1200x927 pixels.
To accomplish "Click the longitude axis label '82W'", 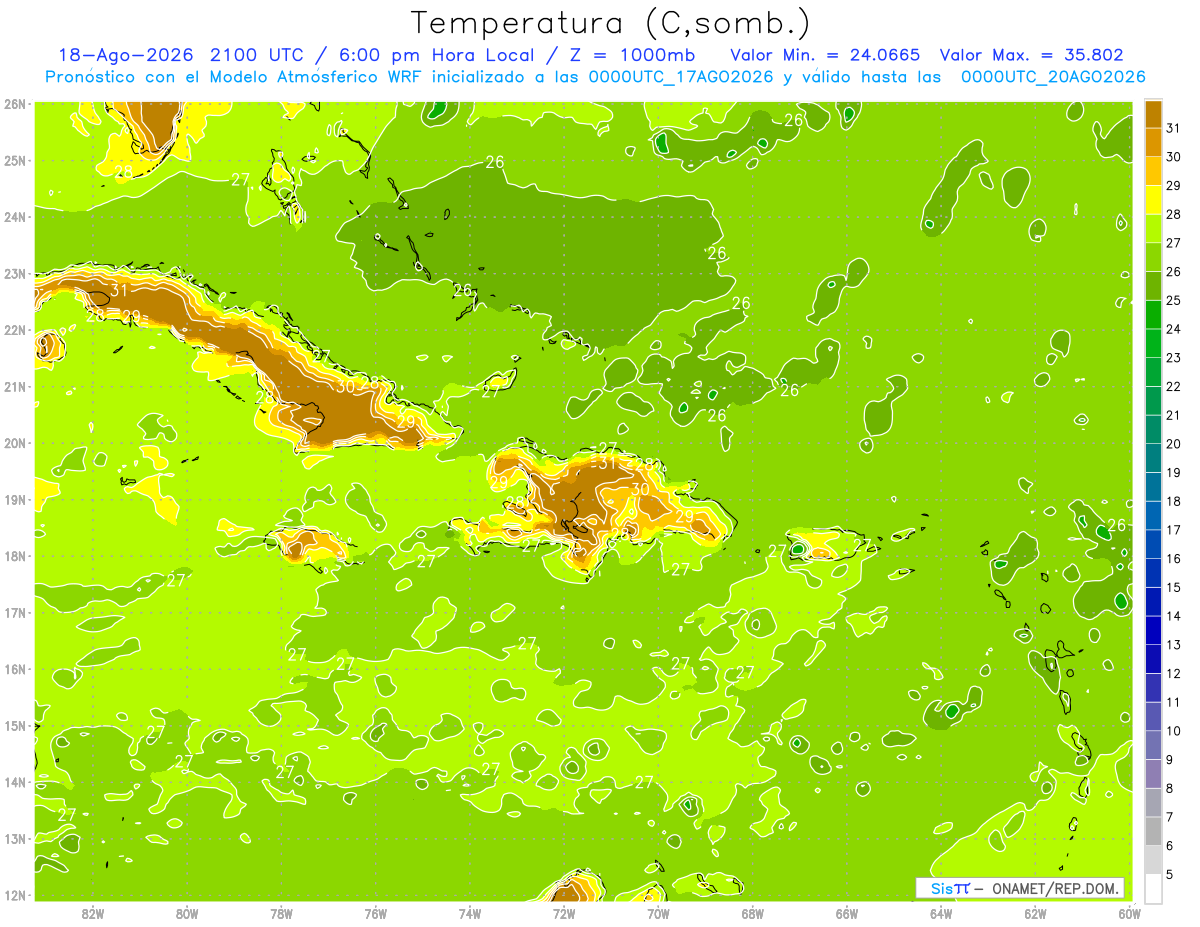I will tap(93, 913).
